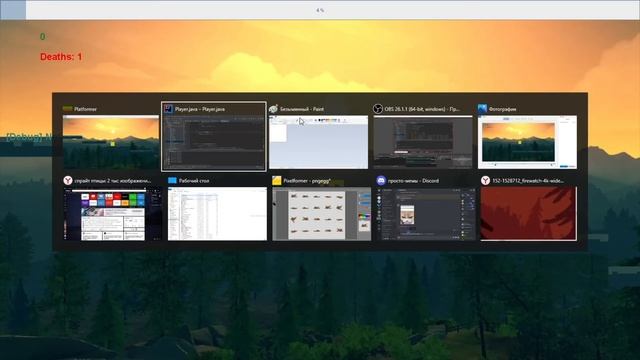Click the "Фотографии" title text

(502, 109)
